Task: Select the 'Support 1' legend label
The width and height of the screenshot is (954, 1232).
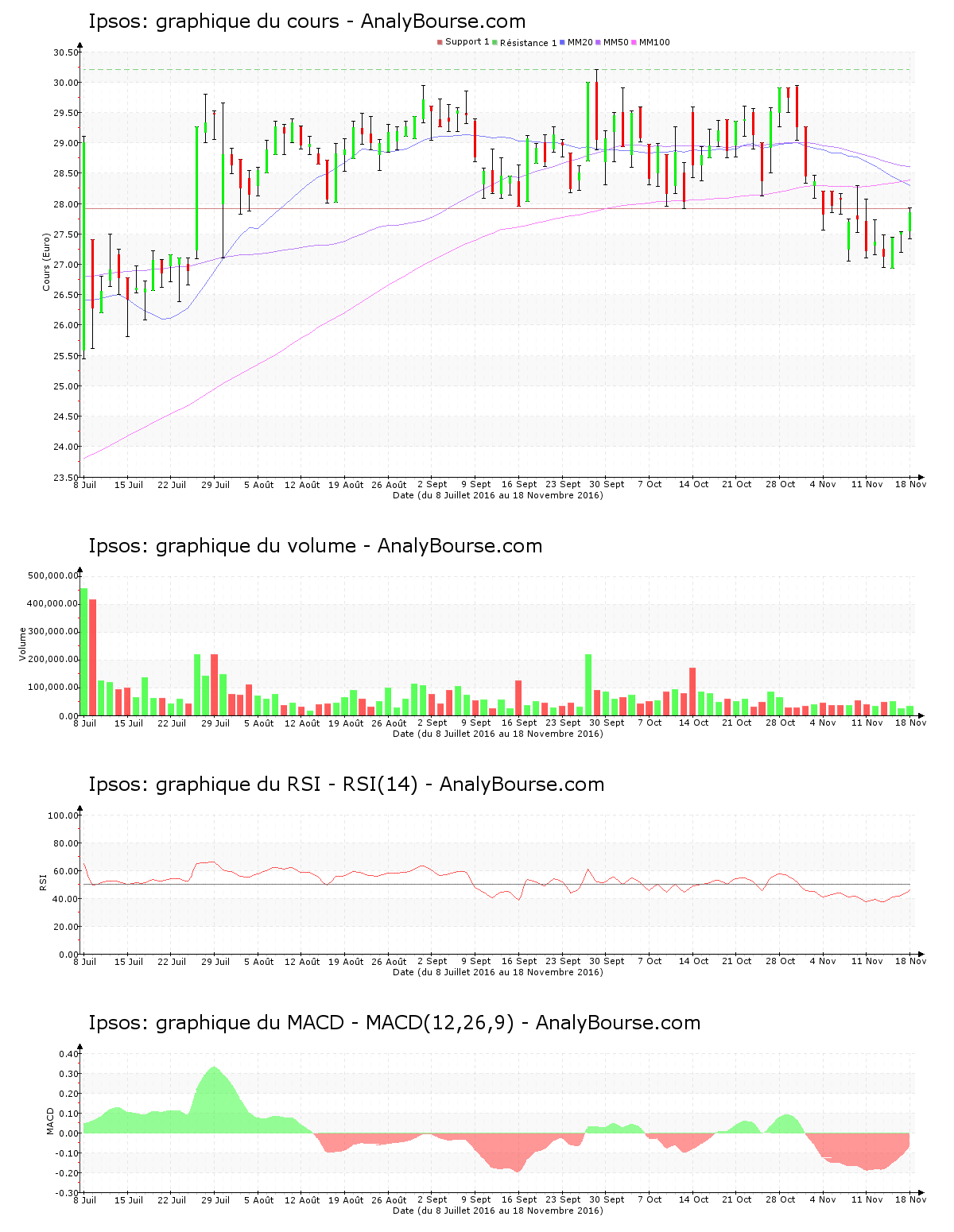Action: [467, 42]
